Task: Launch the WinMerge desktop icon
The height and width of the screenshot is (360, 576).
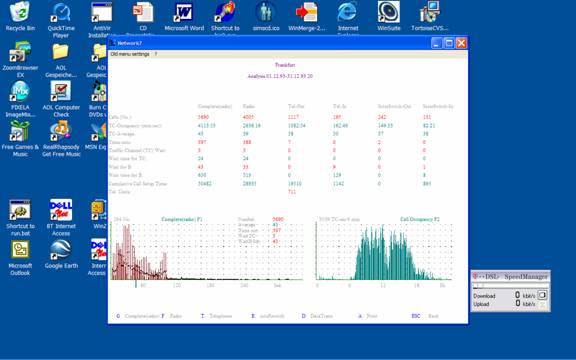Action: pos(307,17)
